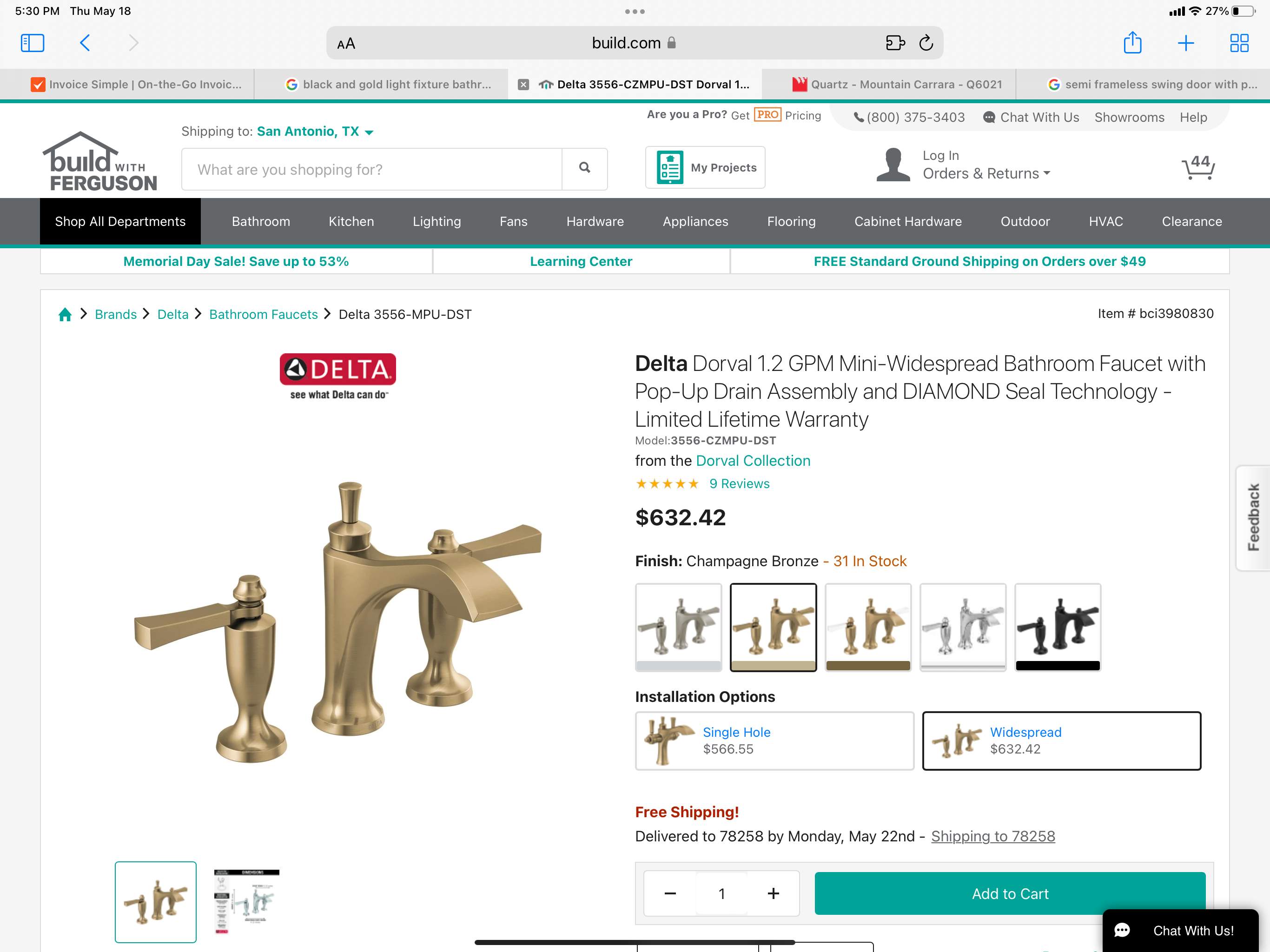Expand Orders & Returns menu
This screenshot has width=1270, height=952.
coord(986,173)
